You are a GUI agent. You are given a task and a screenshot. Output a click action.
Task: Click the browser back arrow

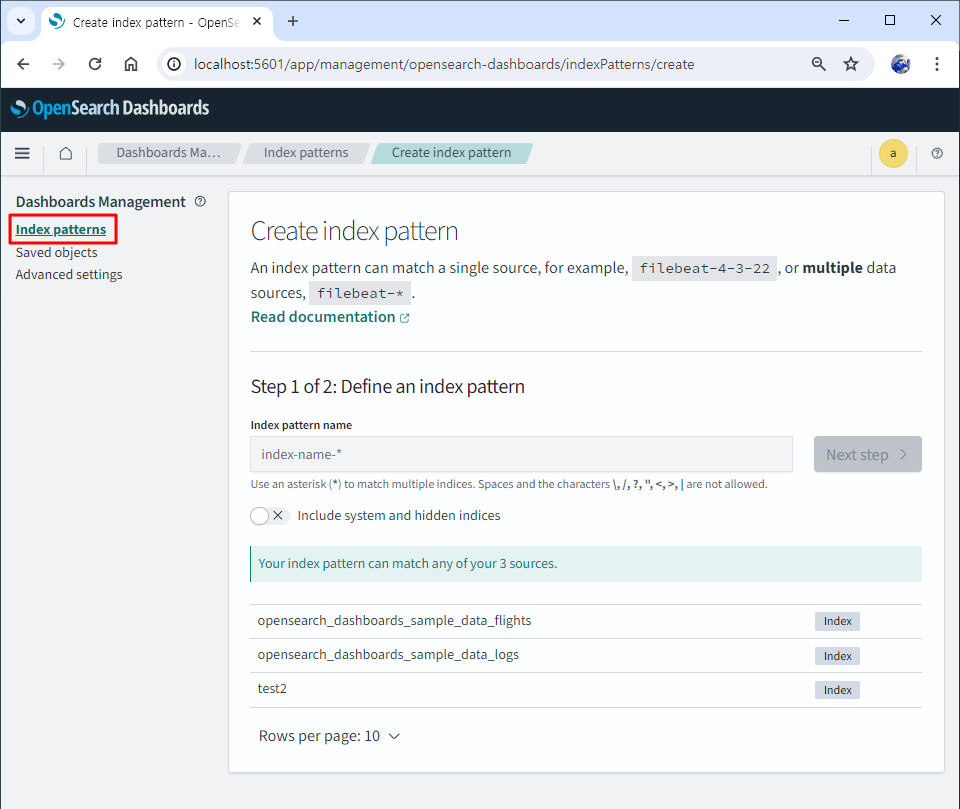click(x=23, y=64)
